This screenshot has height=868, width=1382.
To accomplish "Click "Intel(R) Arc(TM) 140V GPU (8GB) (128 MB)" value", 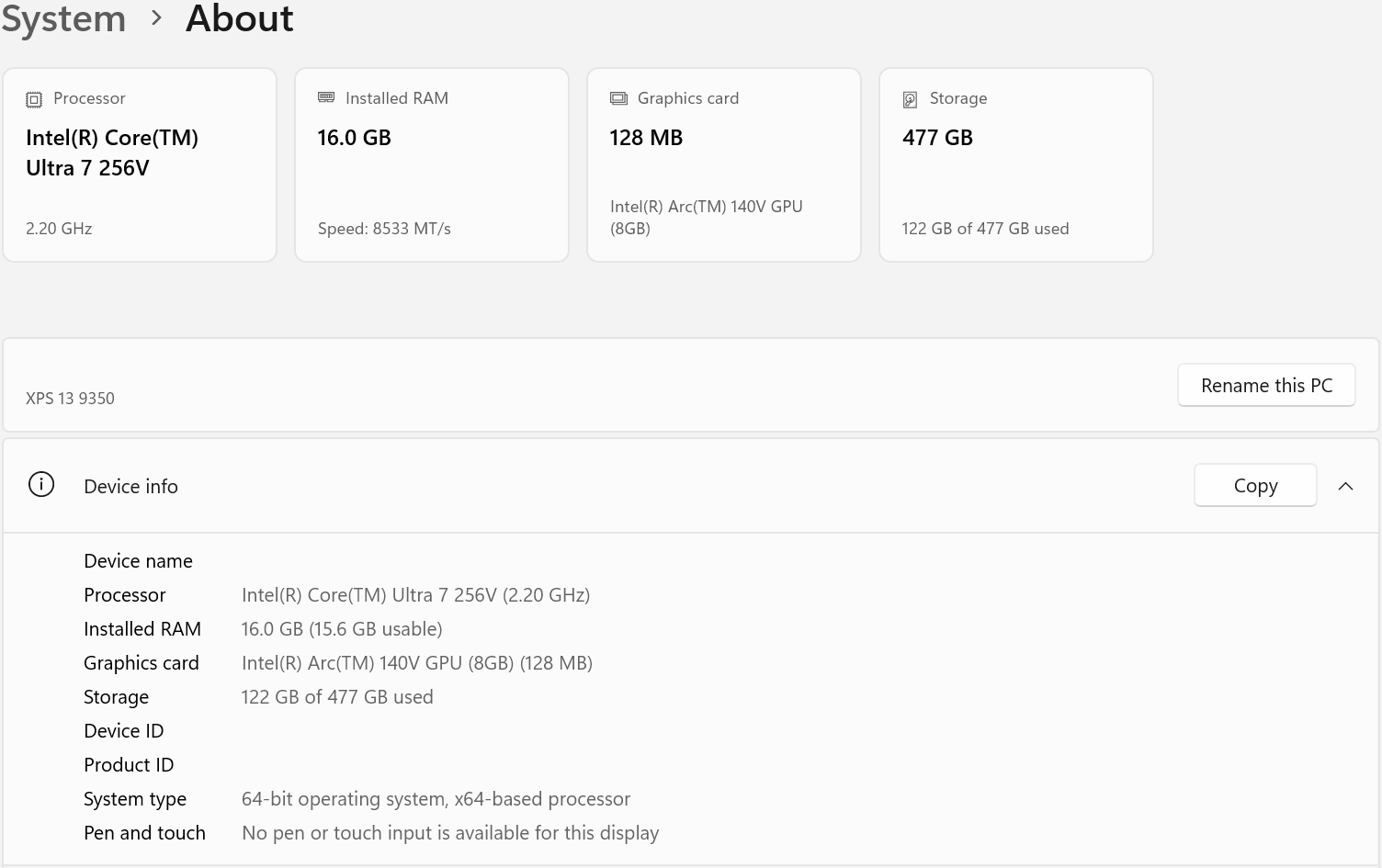I will [x=417, y=663].
